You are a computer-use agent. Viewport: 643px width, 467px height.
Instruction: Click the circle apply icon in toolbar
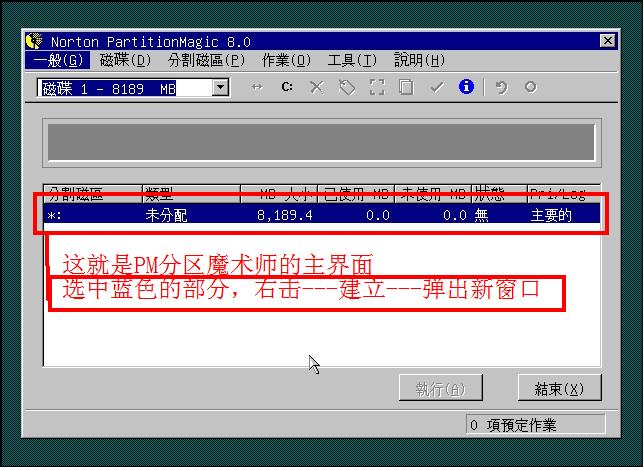[531, 87]
